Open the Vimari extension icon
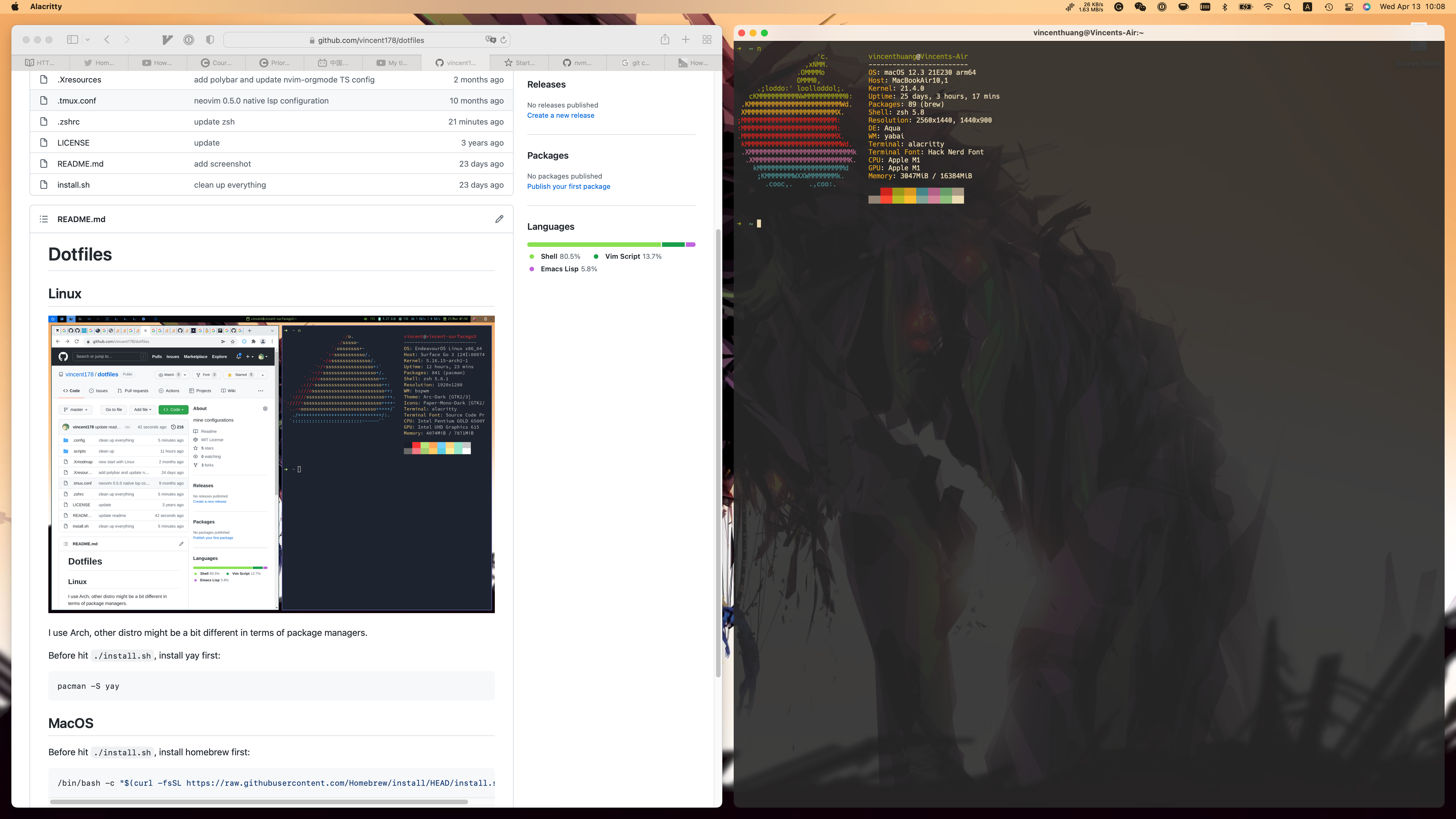Image resolution: width=1456 pixels, height=819 pixels. tap(167, 40)
